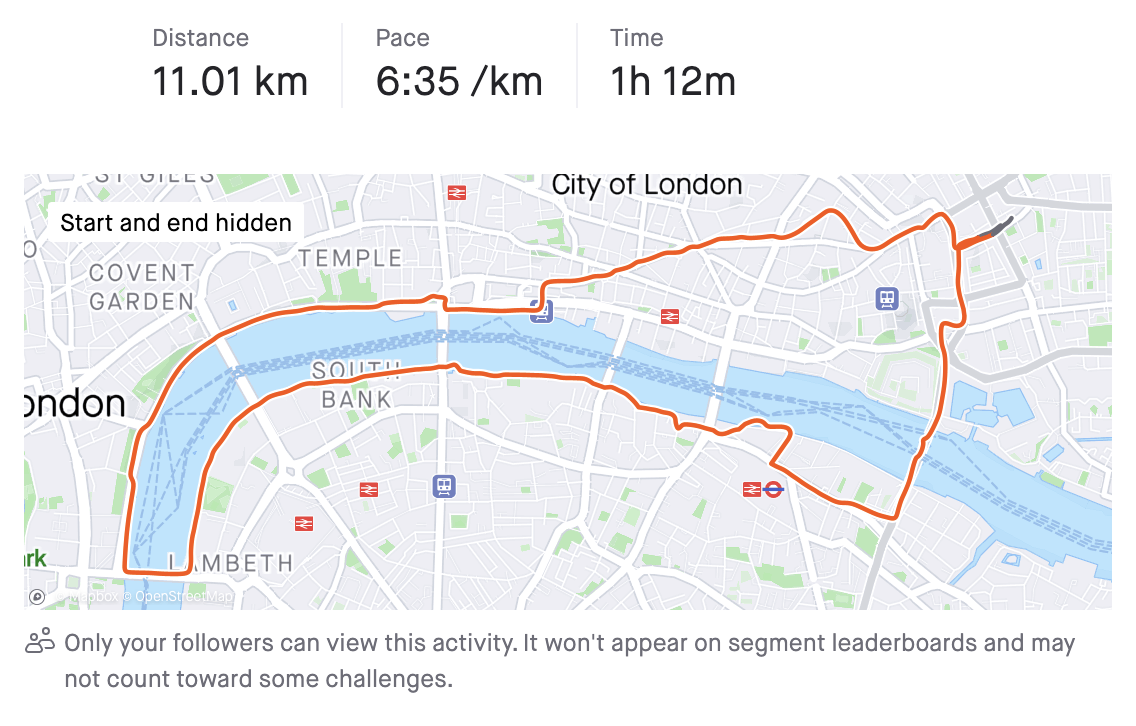Screen dimensions: 1136x726
Task: Select the purple train icon below South Bank
Action: [x=444, y=487]
